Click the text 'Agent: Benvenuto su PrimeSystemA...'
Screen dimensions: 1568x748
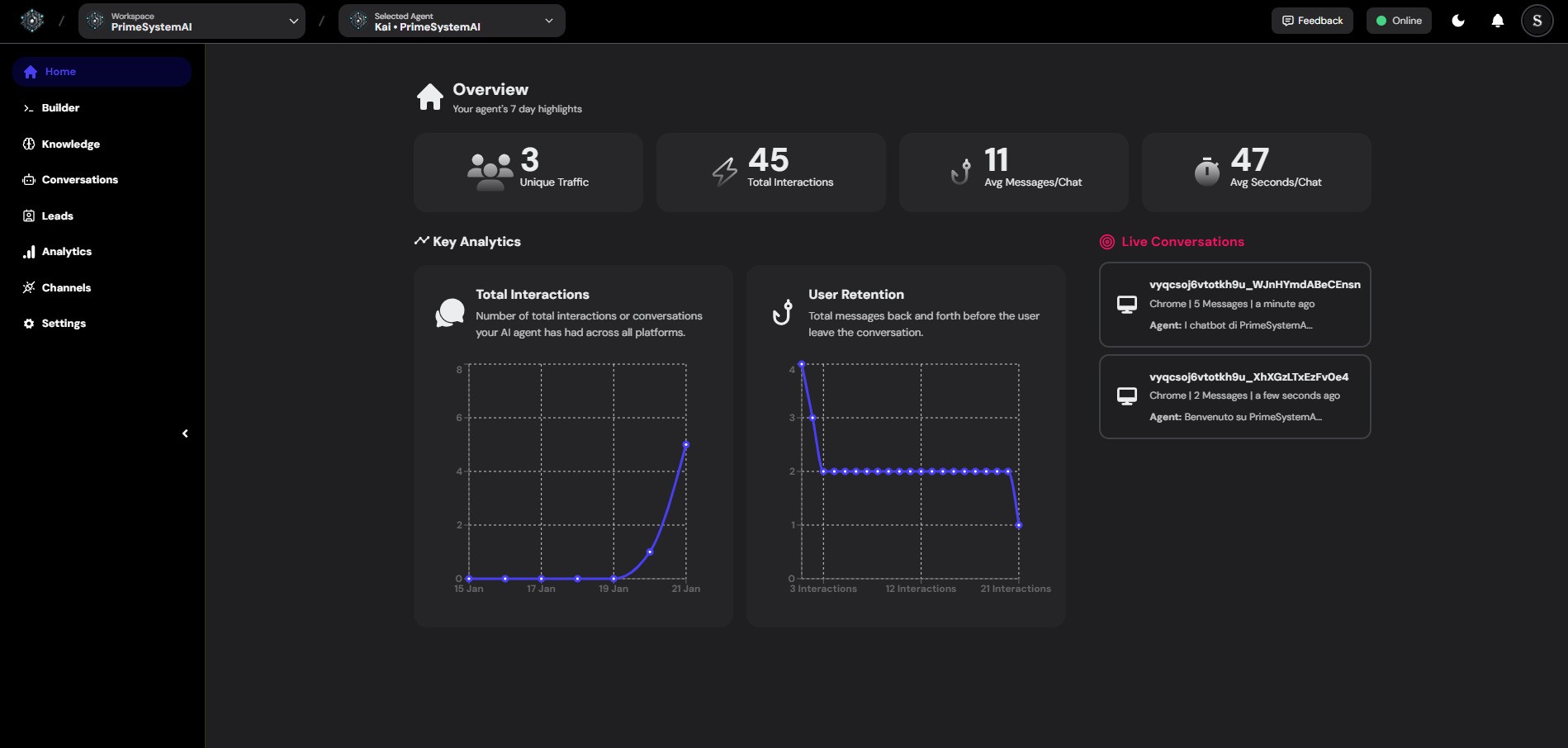point(1235,417)
